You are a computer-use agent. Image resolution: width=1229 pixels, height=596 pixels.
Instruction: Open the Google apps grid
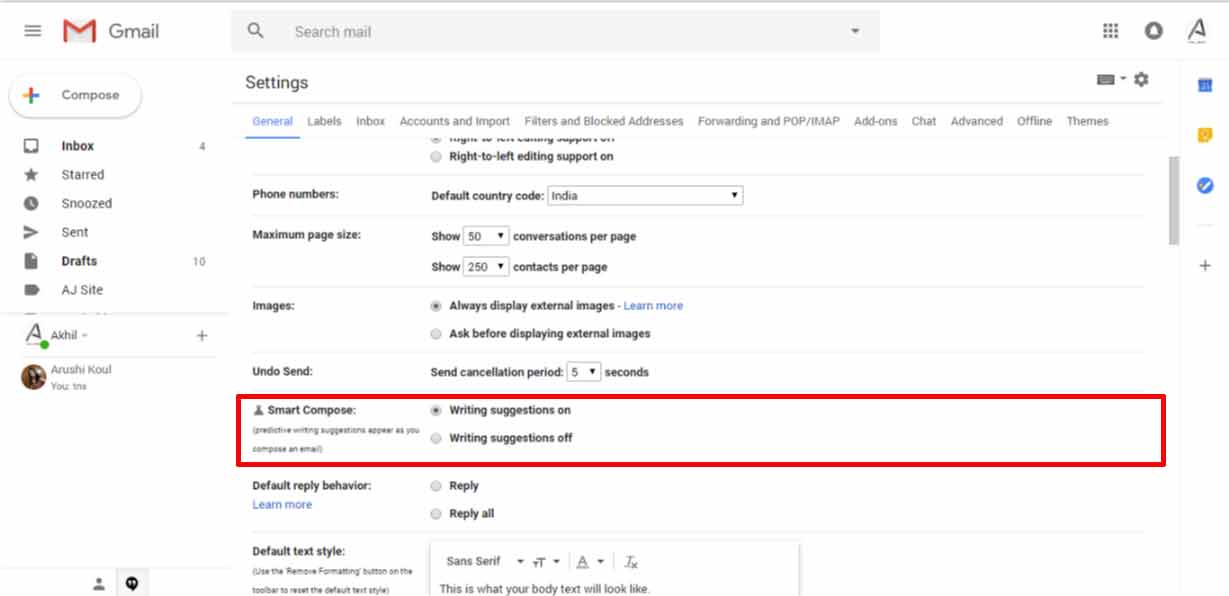pyautogui.click(x=1110, y=31)
